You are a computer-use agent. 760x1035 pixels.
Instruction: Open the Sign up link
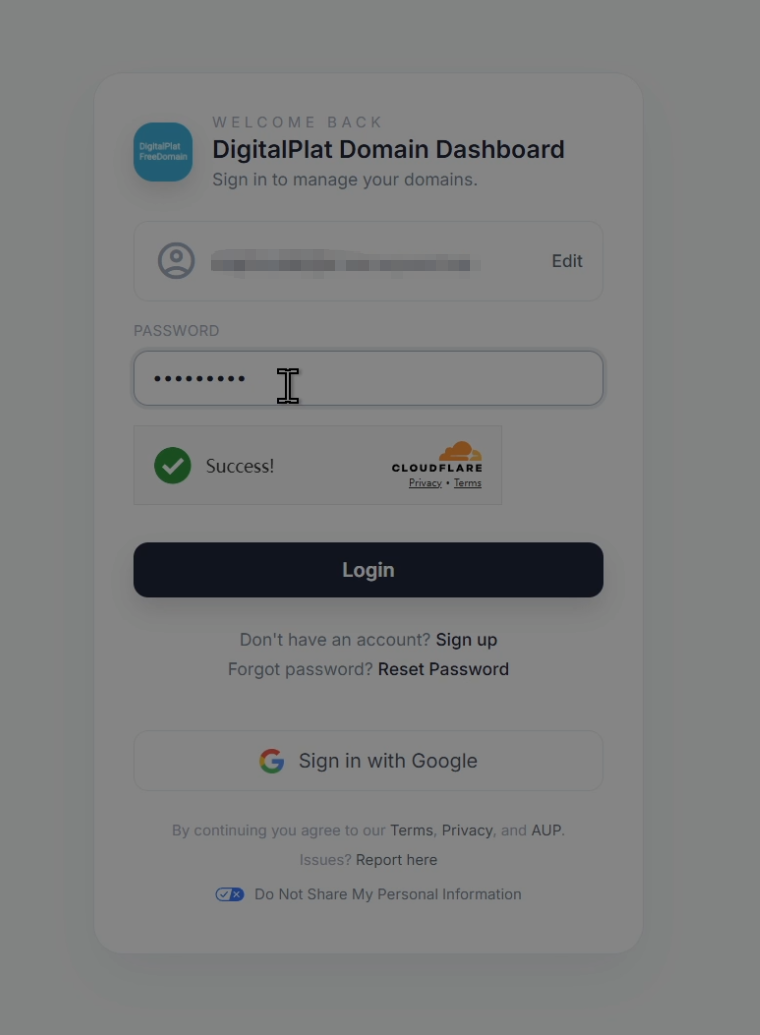466,640
